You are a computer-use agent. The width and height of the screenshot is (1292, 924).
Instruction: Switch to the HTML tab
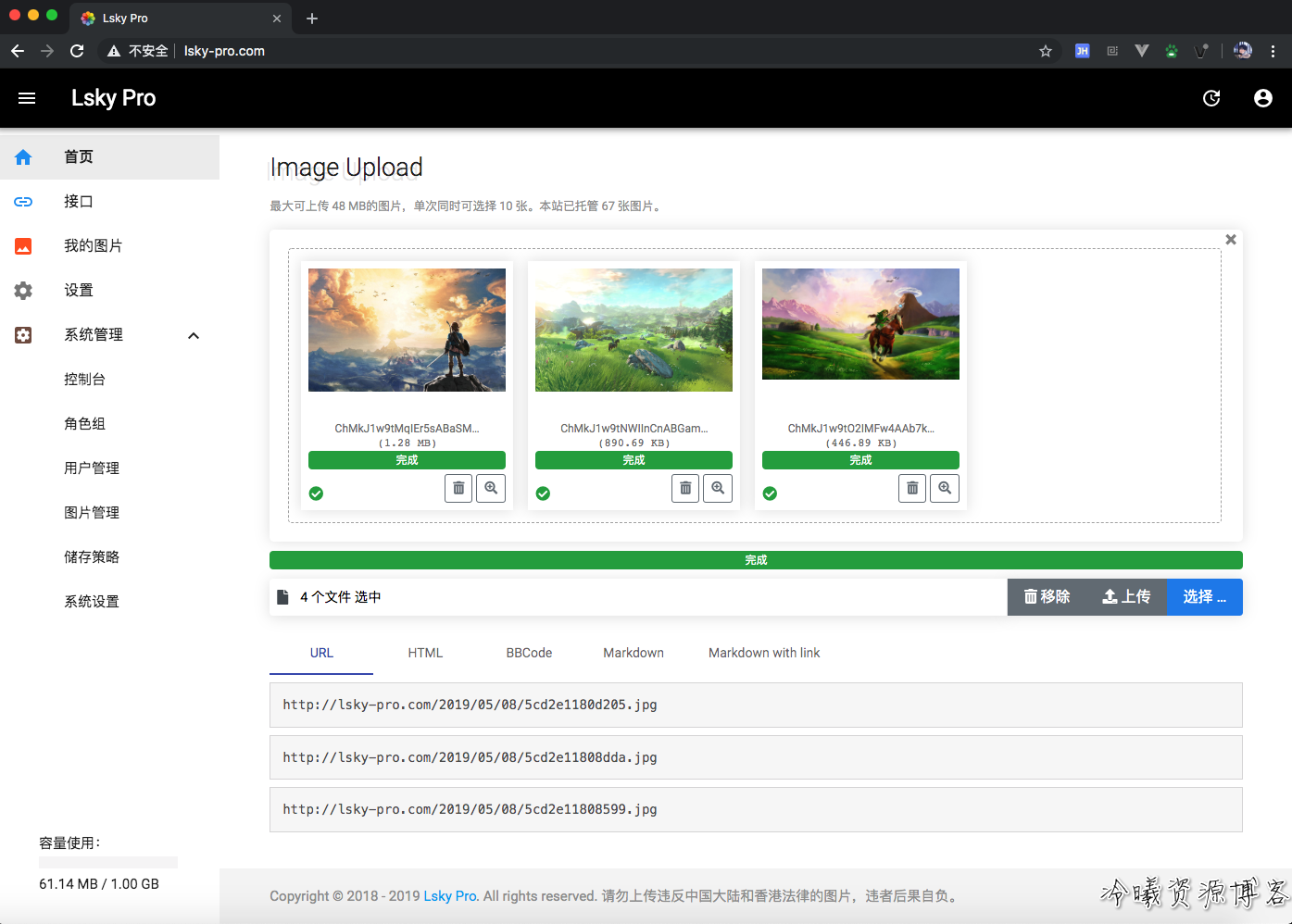425,653
